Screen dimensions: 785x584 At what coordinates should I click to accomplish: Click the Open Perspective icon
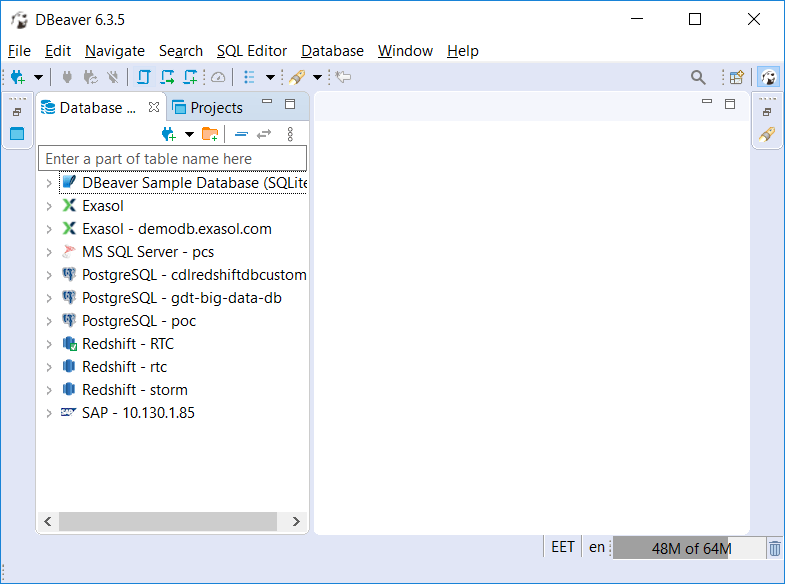736,77
